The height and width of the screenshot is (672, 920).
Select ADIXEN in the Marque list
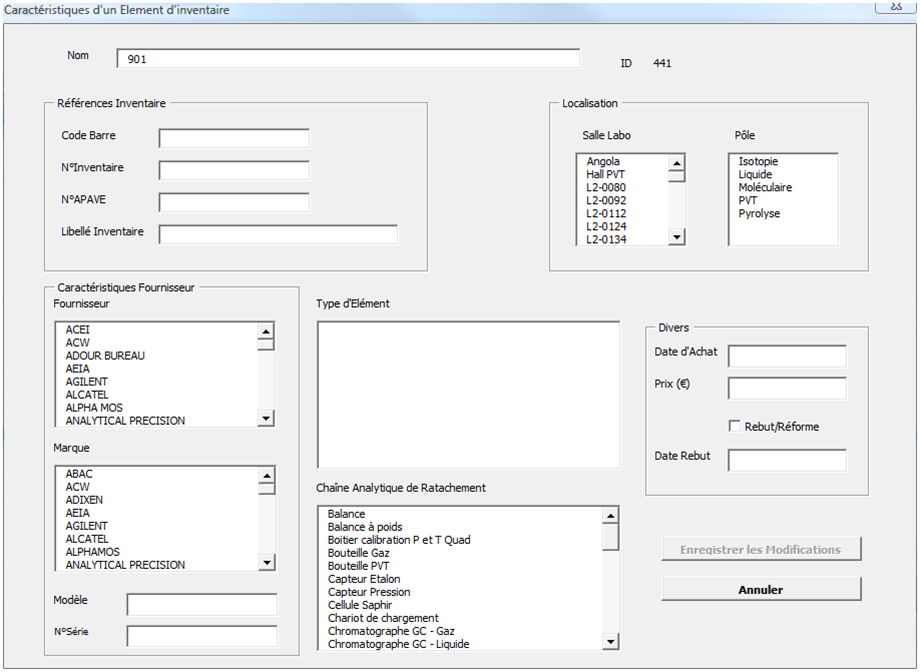pyautogui.click(x=84, y=500)
